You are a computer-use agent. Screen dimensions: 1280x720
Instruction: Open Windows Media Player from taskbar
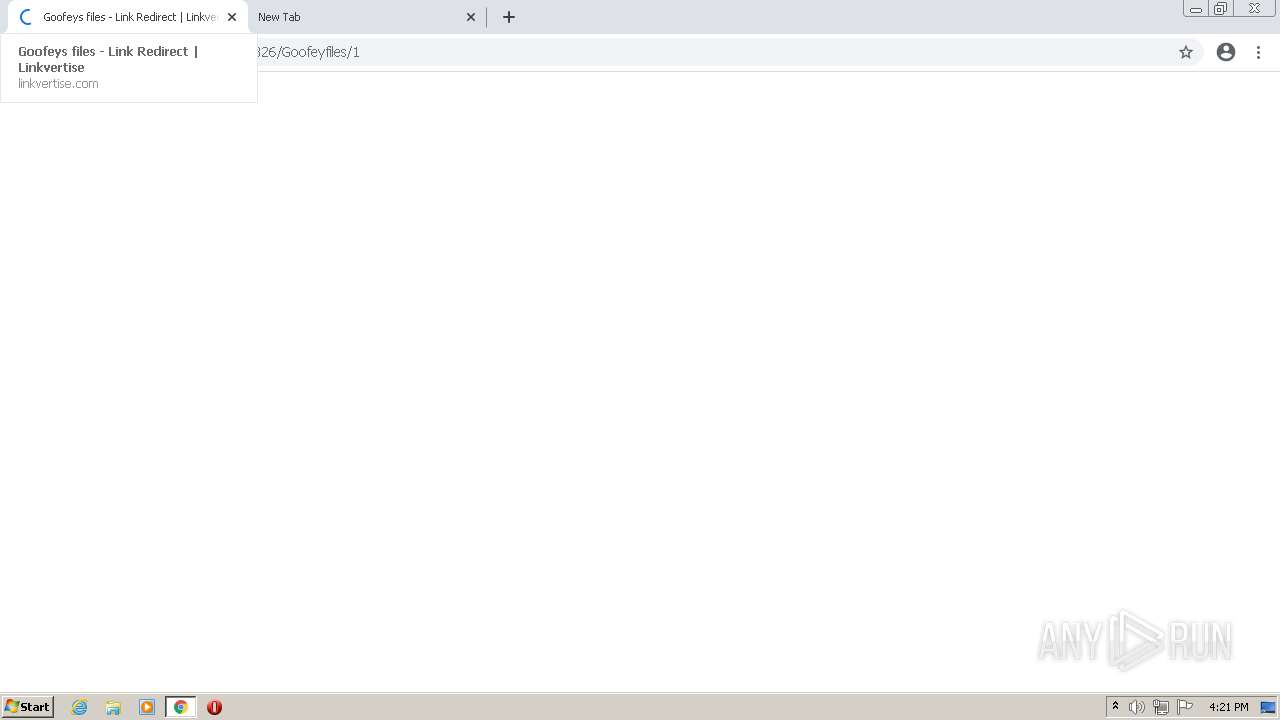coord(147,707)
